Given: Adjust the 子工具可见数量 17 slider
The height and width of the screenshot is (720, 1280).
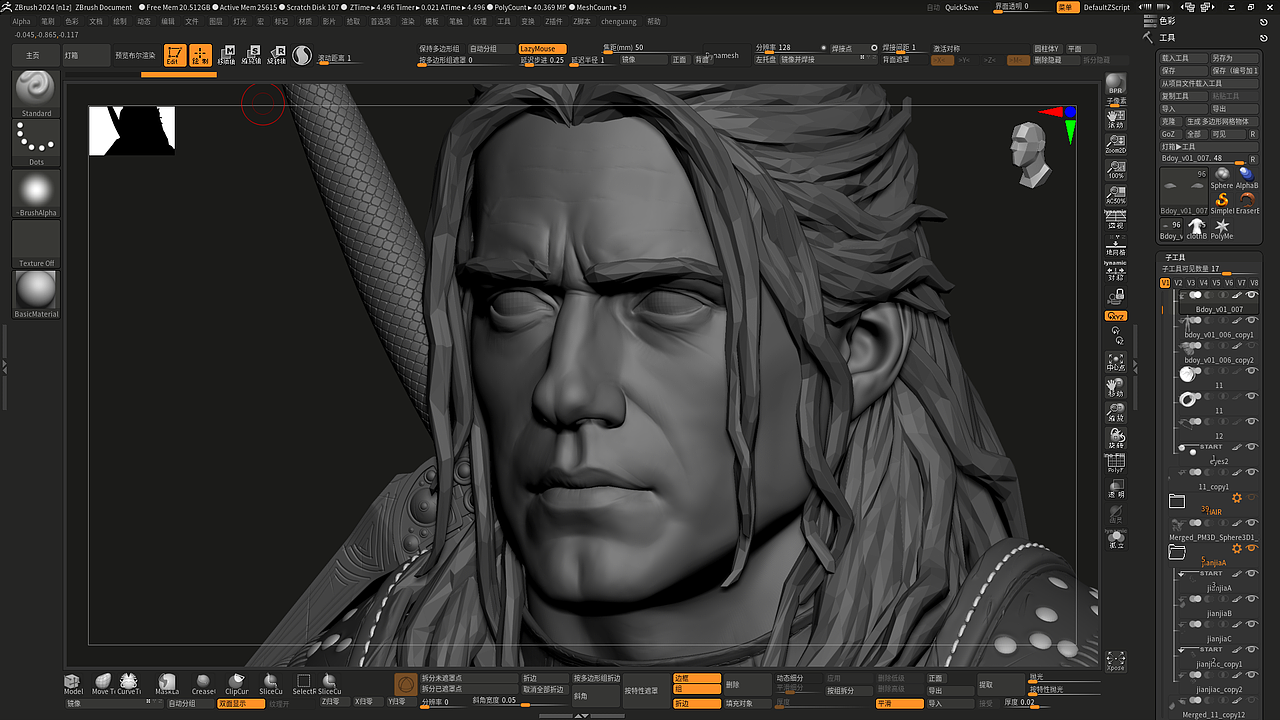Looking at the screenshot, I should point(1209,269).
